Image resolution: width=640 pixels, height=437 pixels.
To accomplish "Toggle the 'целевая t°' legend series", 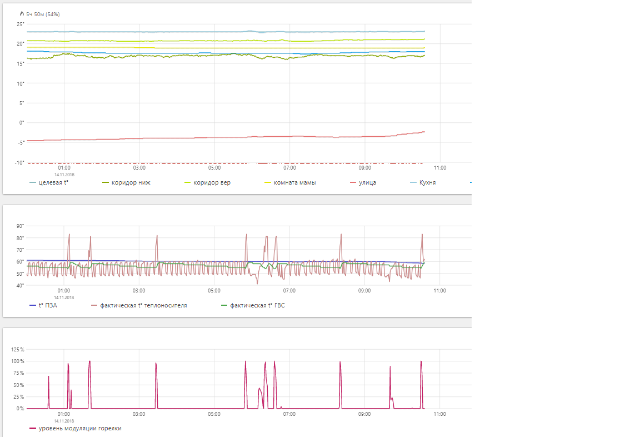I will 52,183.
